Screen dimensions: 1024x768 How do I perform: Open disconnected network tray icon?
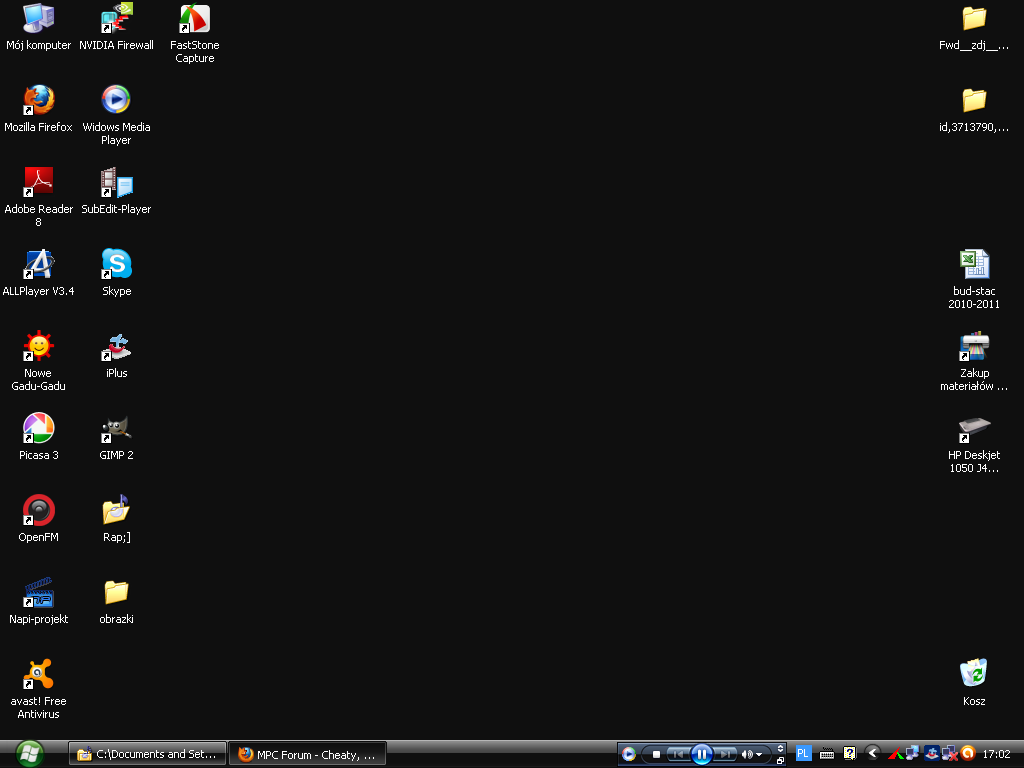coord(950,754)
